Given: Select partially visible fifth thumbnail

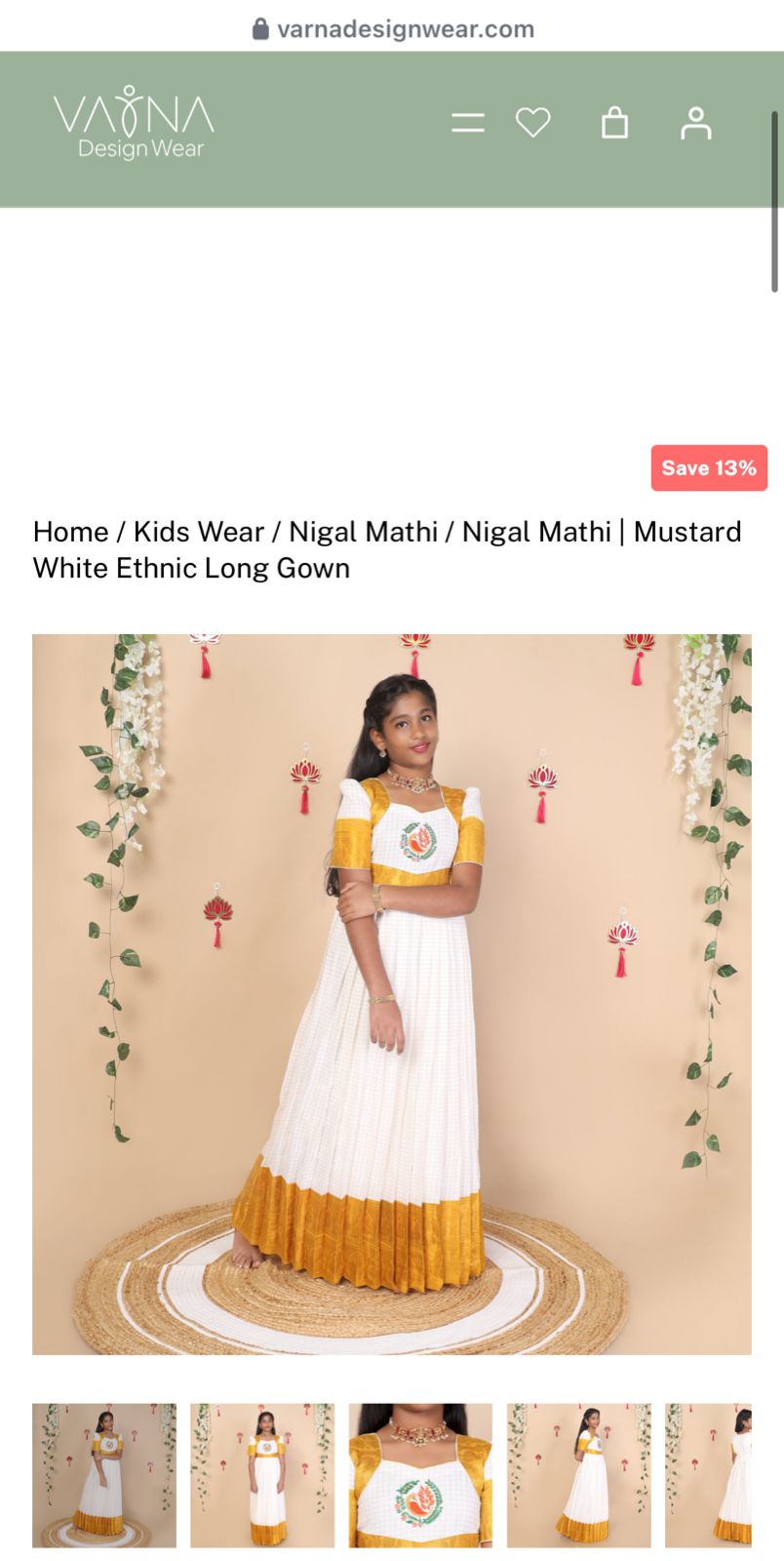Looking at the screenshot, I should click(x=709, y=1475).
